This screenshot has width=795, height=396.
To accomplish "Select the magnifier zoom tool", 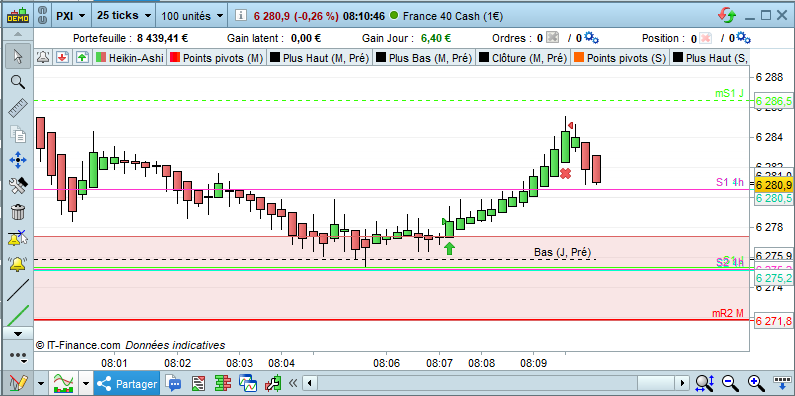I will (18, 82).
